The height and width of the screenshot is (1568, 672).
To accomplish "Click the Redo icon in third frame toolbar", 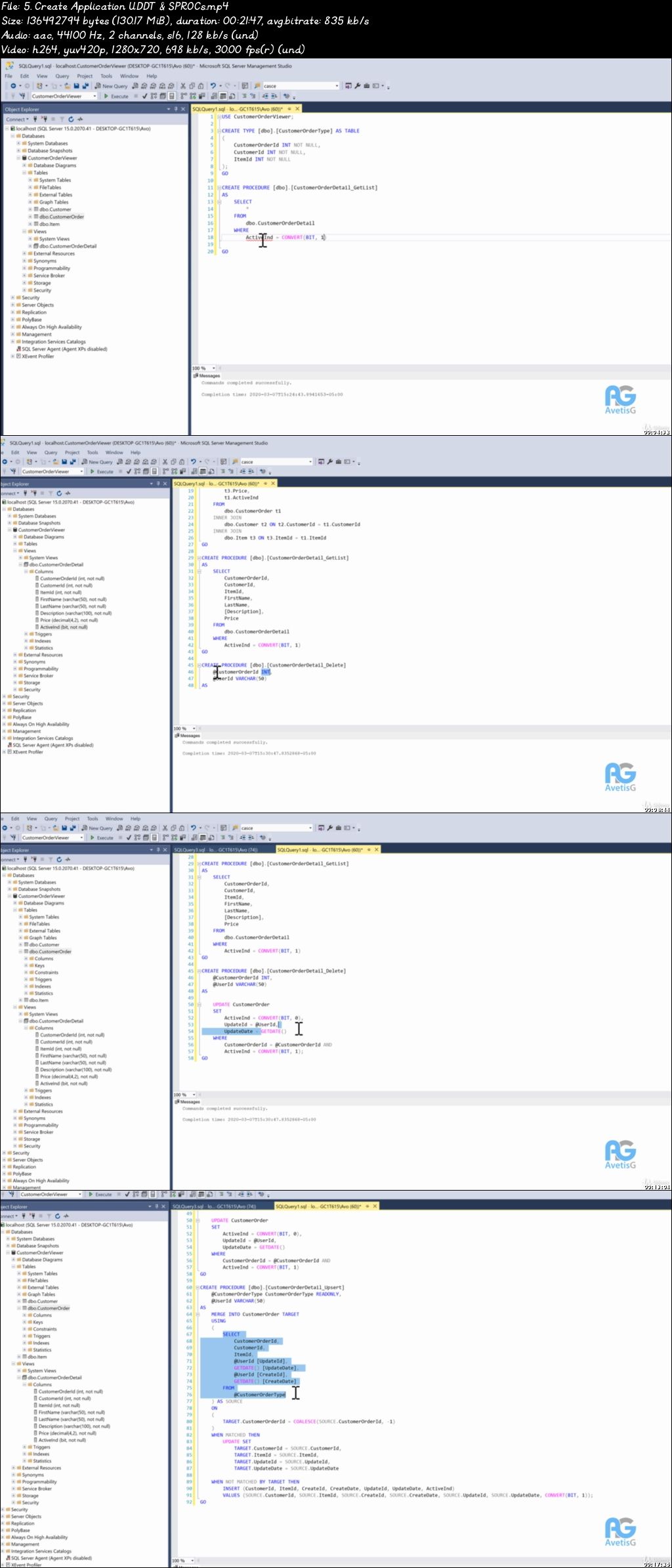I will tap(206, 828).
